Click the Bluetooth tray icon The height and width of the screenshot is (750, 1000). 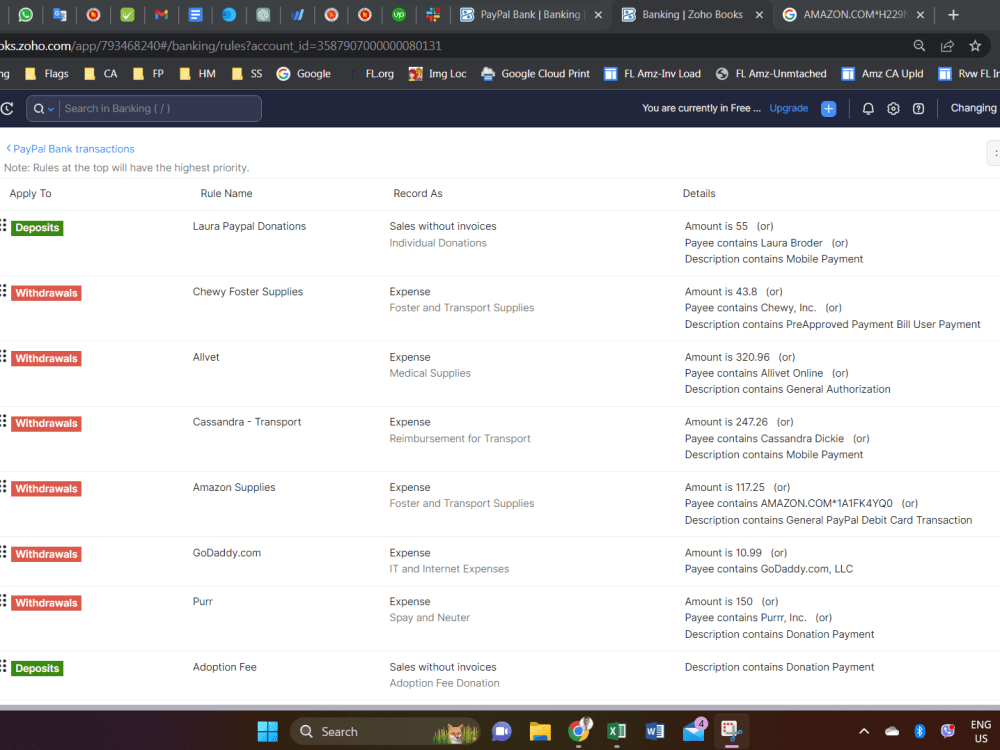920,732
